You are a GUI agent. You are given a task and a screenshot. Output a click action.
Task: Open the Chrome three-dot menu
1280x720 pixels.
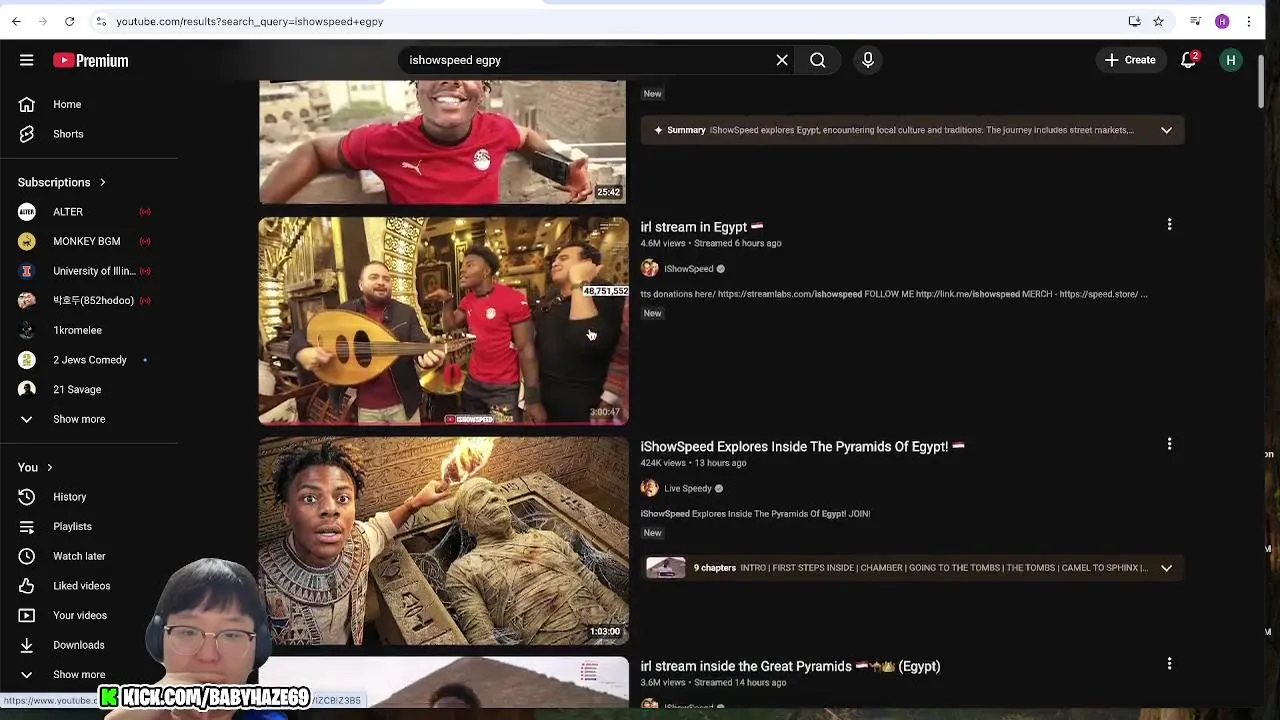tap(1248, 21)
